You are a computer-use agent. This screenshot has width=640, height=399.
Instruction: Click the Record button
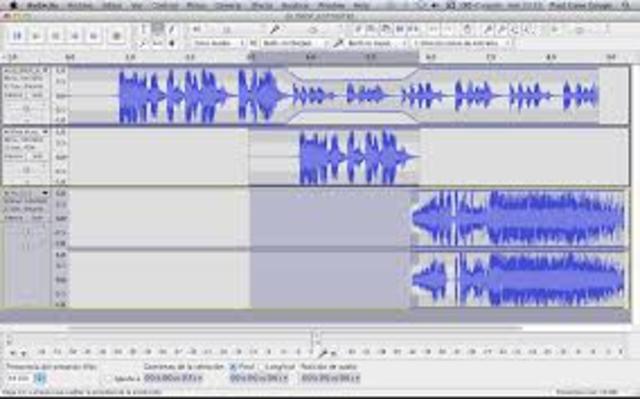tap(116, 36)
